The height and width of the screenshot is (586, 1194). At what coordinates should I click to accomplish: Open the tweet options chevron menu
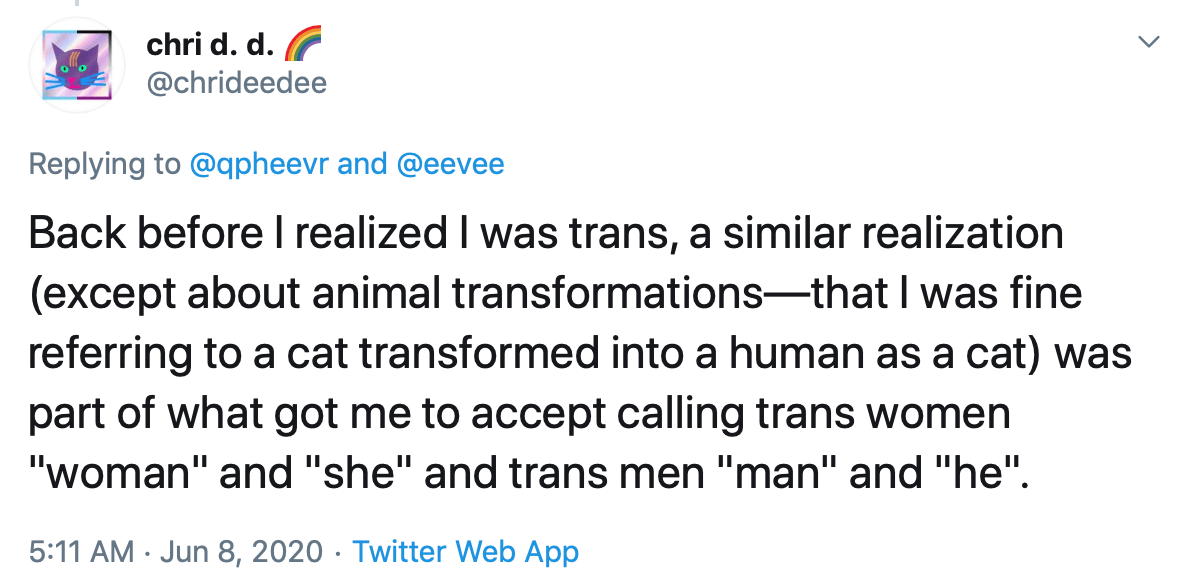tap(1148, 41)
